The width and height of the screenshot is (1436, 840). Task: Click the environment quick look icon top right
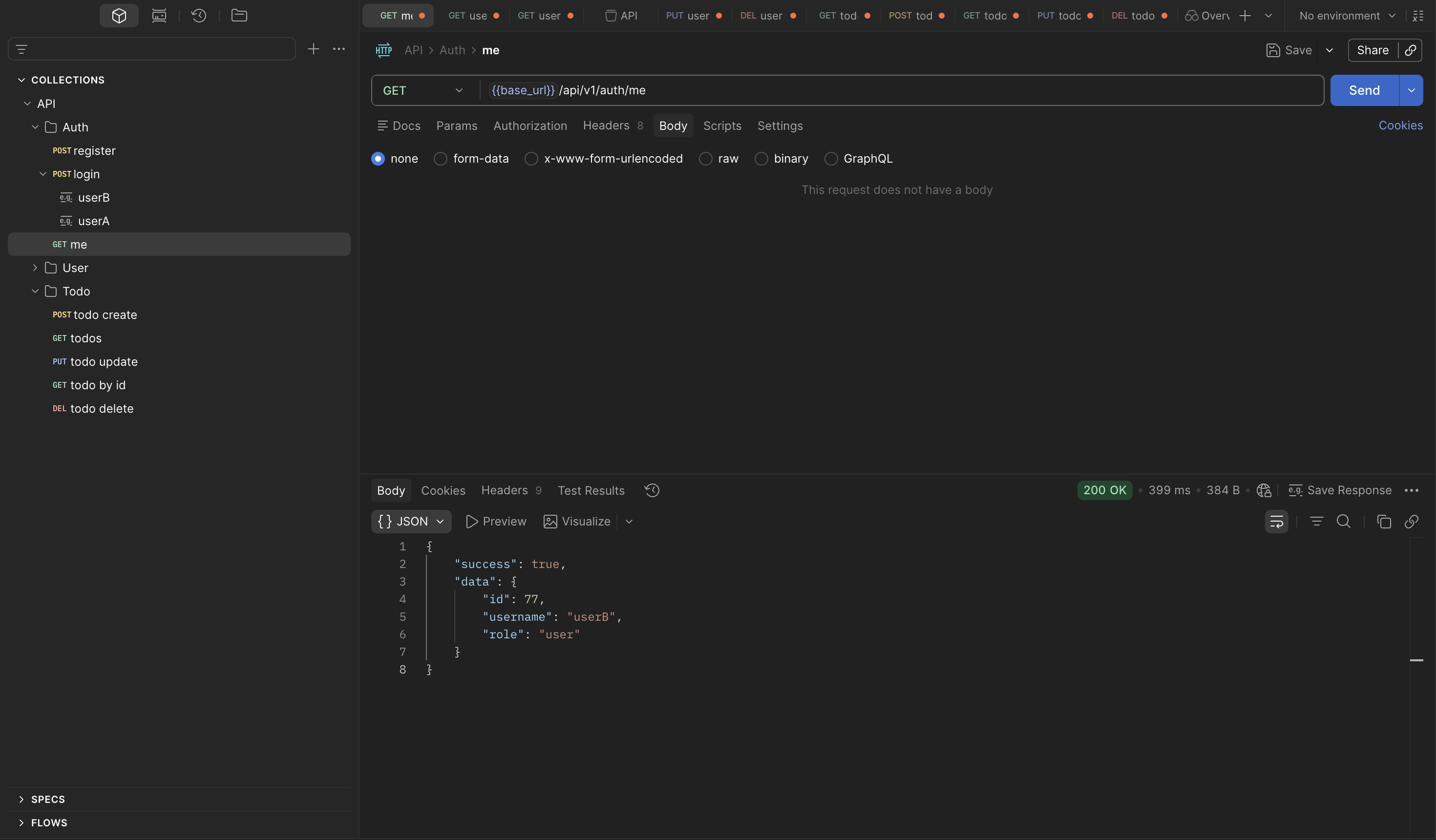[1418, 16]
